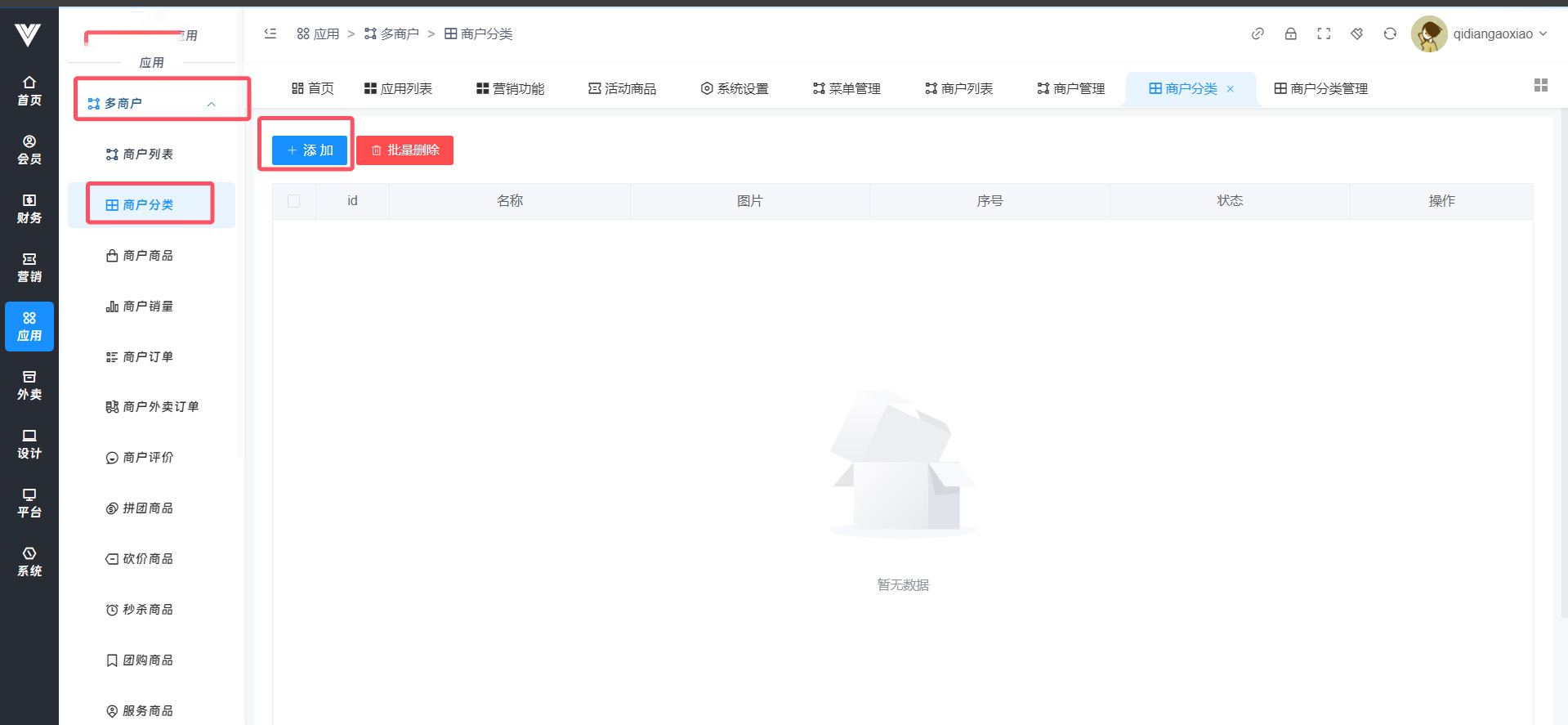Viewport: 1568px width, 725px height.
Task: Switch to the 商户管理 tab
Action: [x=1070, y=88]
